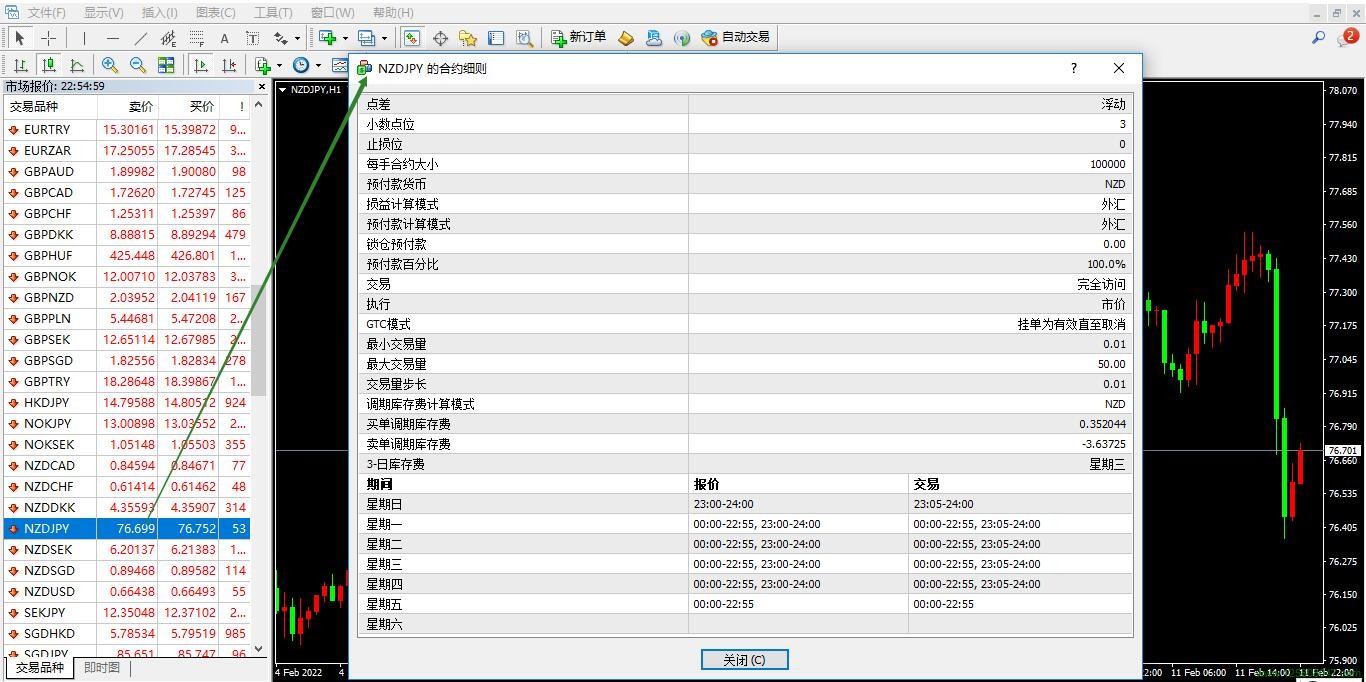Open the 文件(F) menu
Screen dimensions: 1366x682
tap(46, 12)
